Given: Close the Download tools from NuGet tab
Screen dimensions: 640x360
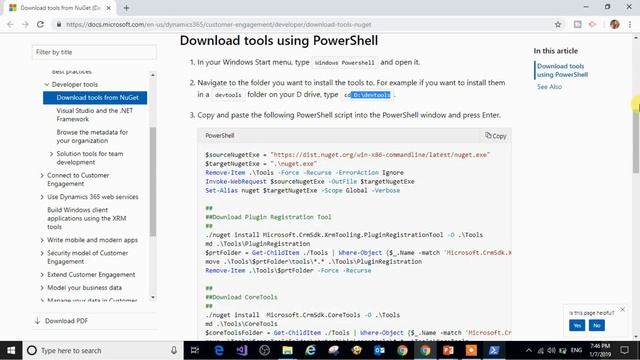Looking at the screenshot, I should click(109, 8).
